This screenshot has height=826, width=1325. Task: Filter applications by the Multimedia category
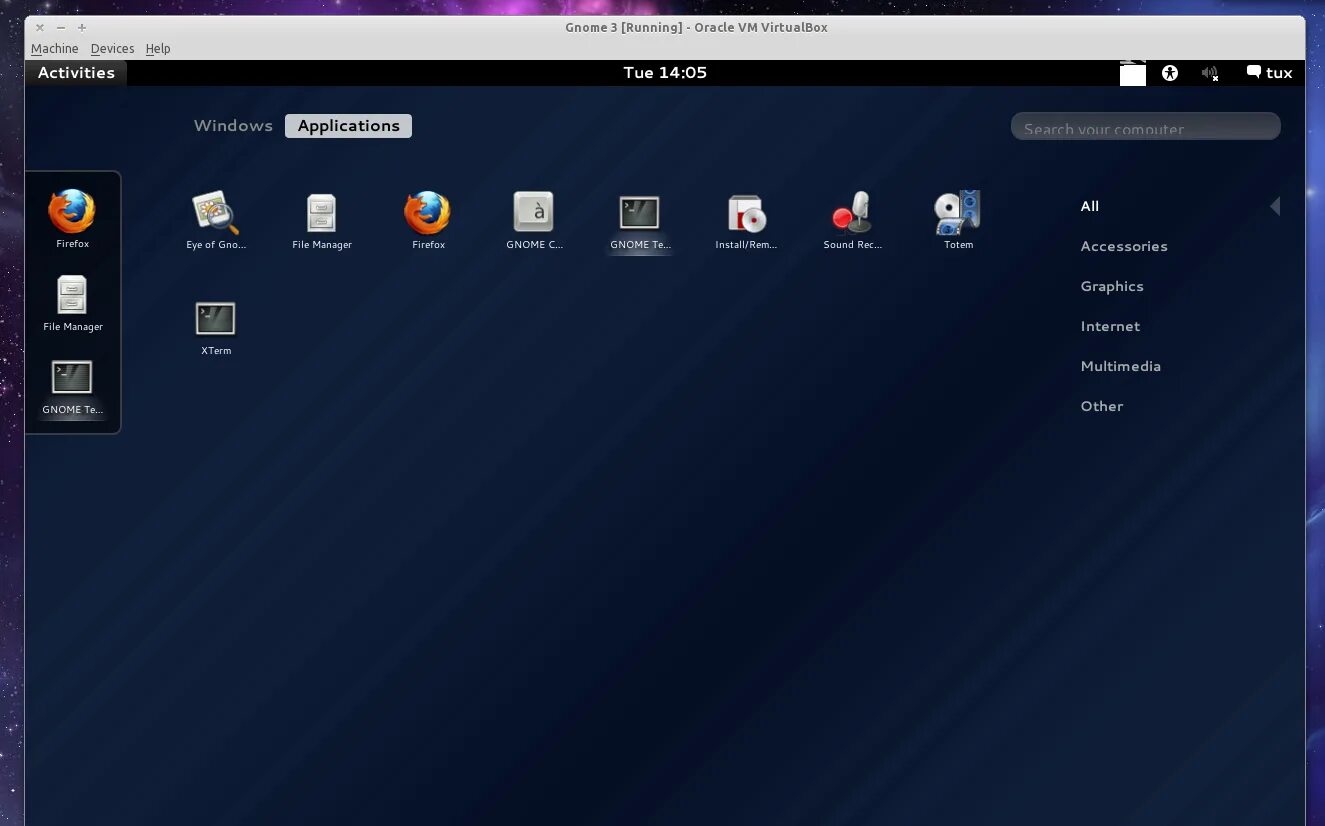point(1120,366)
